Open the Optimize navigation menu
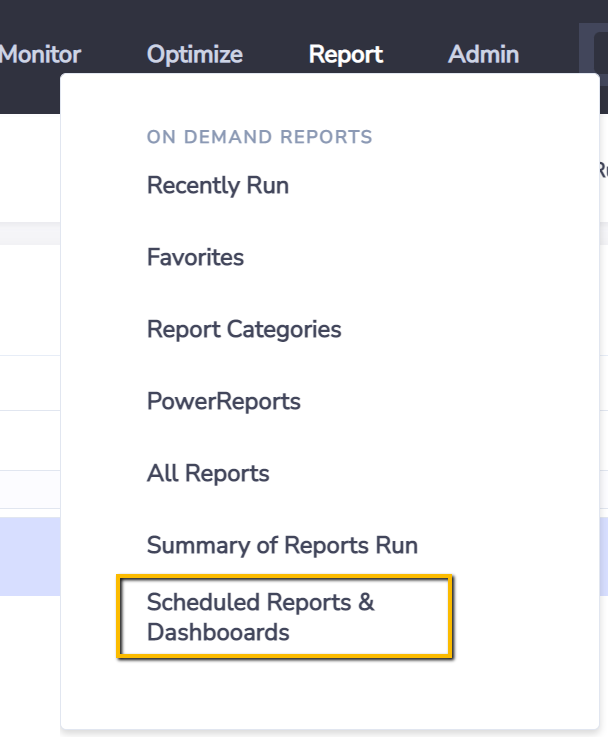The height and width of the screenshot is (755, 608). [194, 54]
